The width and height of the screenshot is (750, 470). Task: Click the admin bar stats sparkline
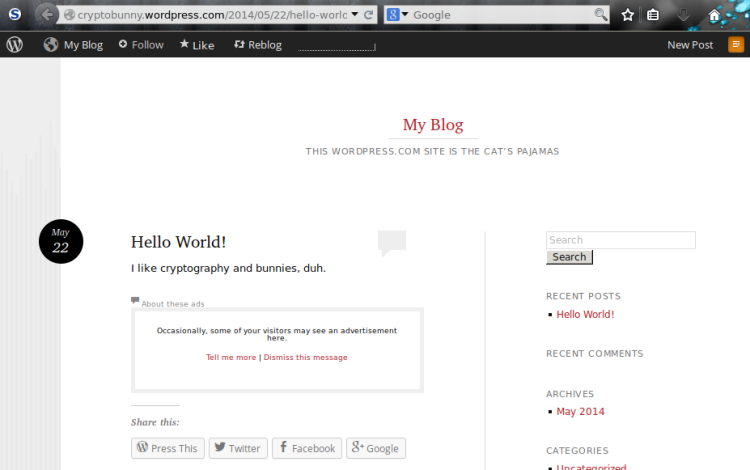(337, 46)
